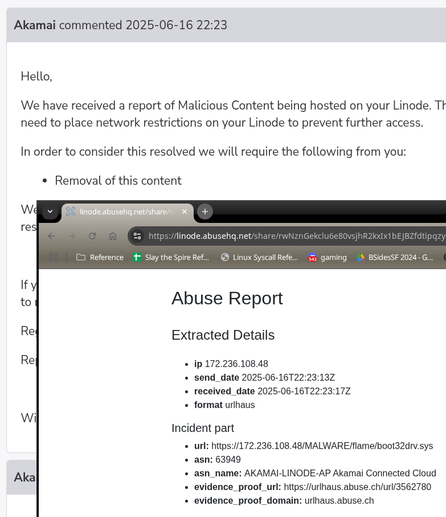Click the format urlhaus entry
This screenshot has height=517, width=446.
[x=224, y=405]
